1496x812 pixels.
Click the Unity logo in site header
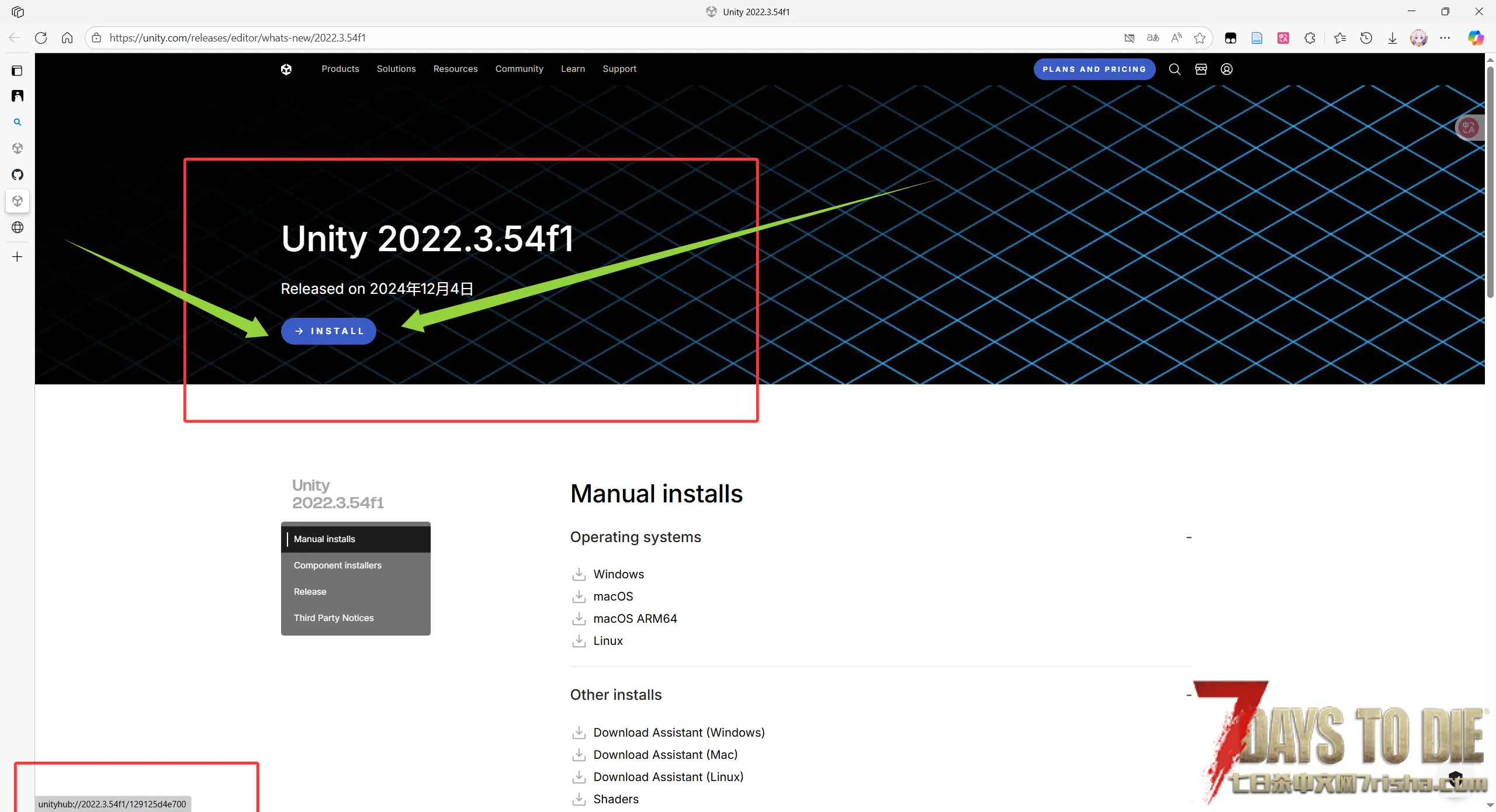click(286, 69)
